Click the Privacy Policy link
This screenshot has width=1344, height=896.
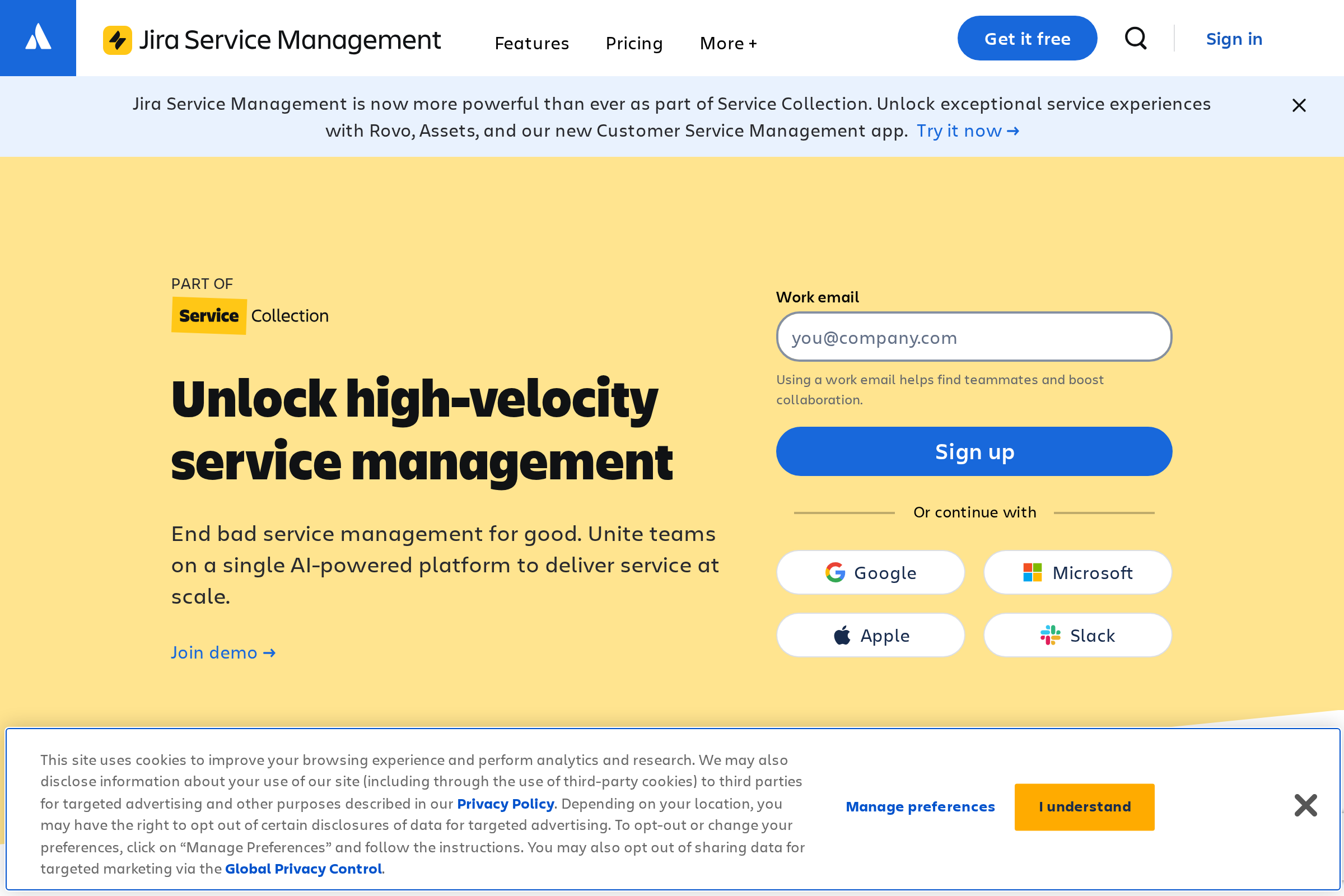[x=506, y=804]
